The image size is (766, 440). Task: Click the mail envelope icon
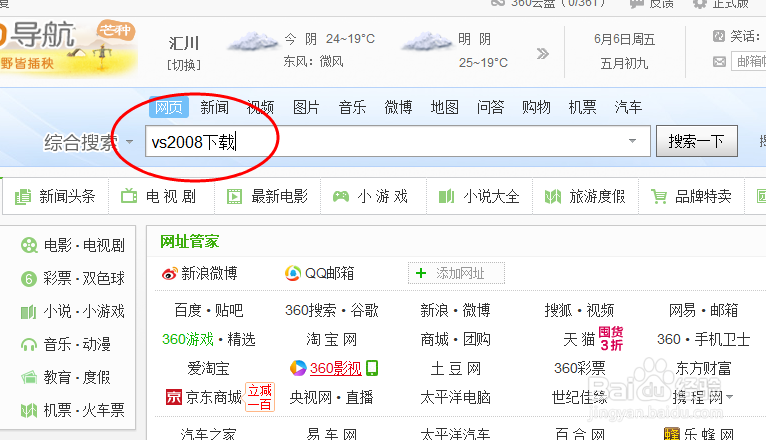pos(719,62)
